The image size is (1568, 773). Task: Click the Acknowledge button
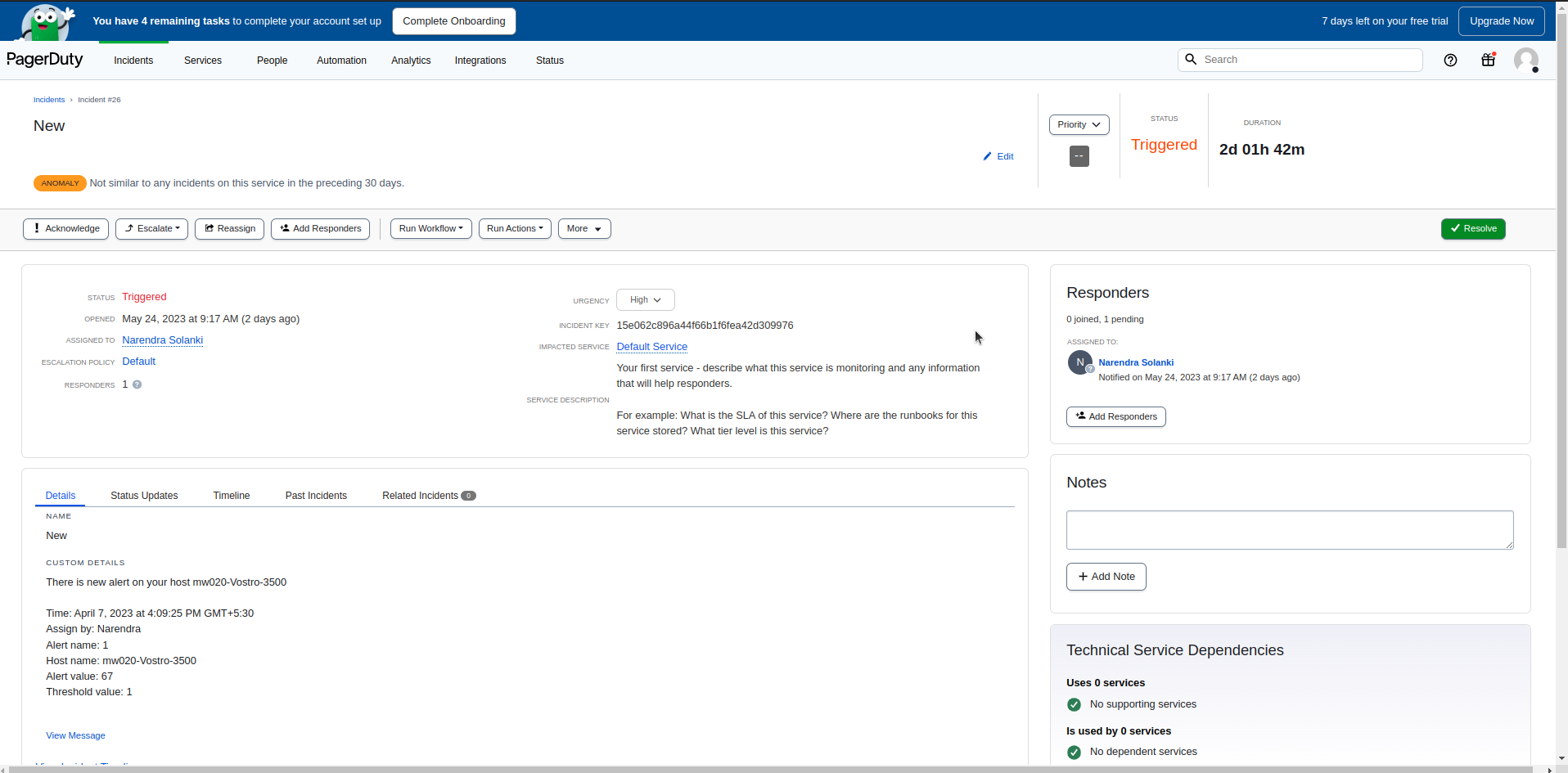[x=65, y=229]
